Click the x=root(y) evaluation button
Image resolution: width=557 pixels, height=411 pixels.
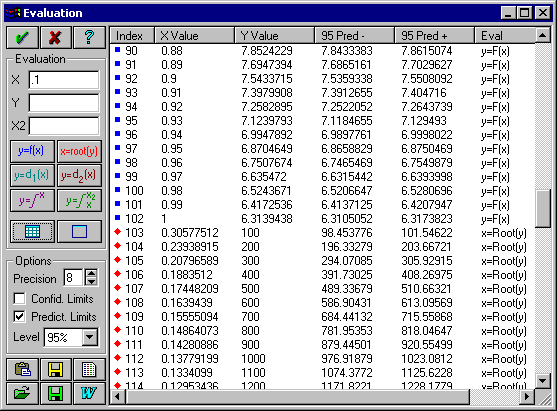79,151
